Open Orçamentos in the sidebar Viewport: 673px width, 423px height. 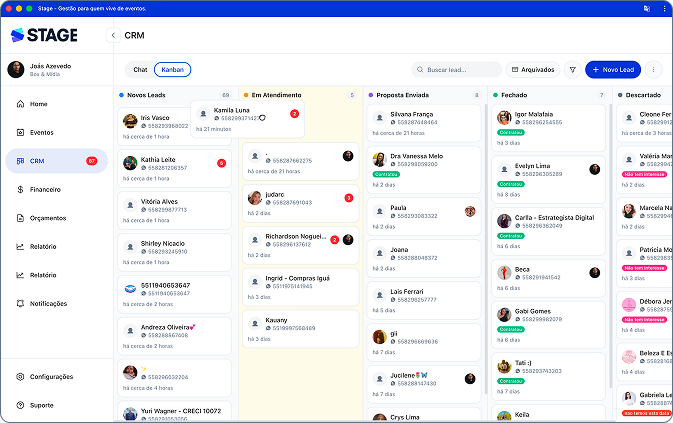pos(48,217)
